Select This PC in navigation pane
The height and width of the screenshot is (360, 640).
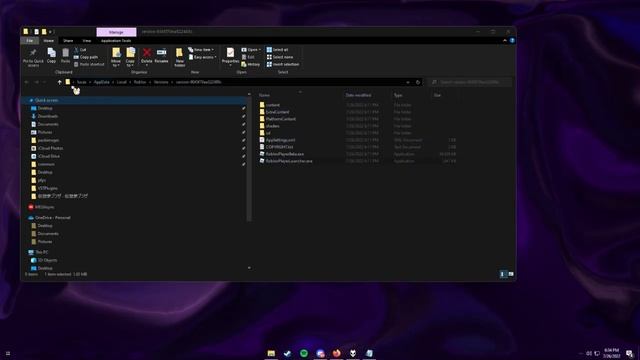42,252
